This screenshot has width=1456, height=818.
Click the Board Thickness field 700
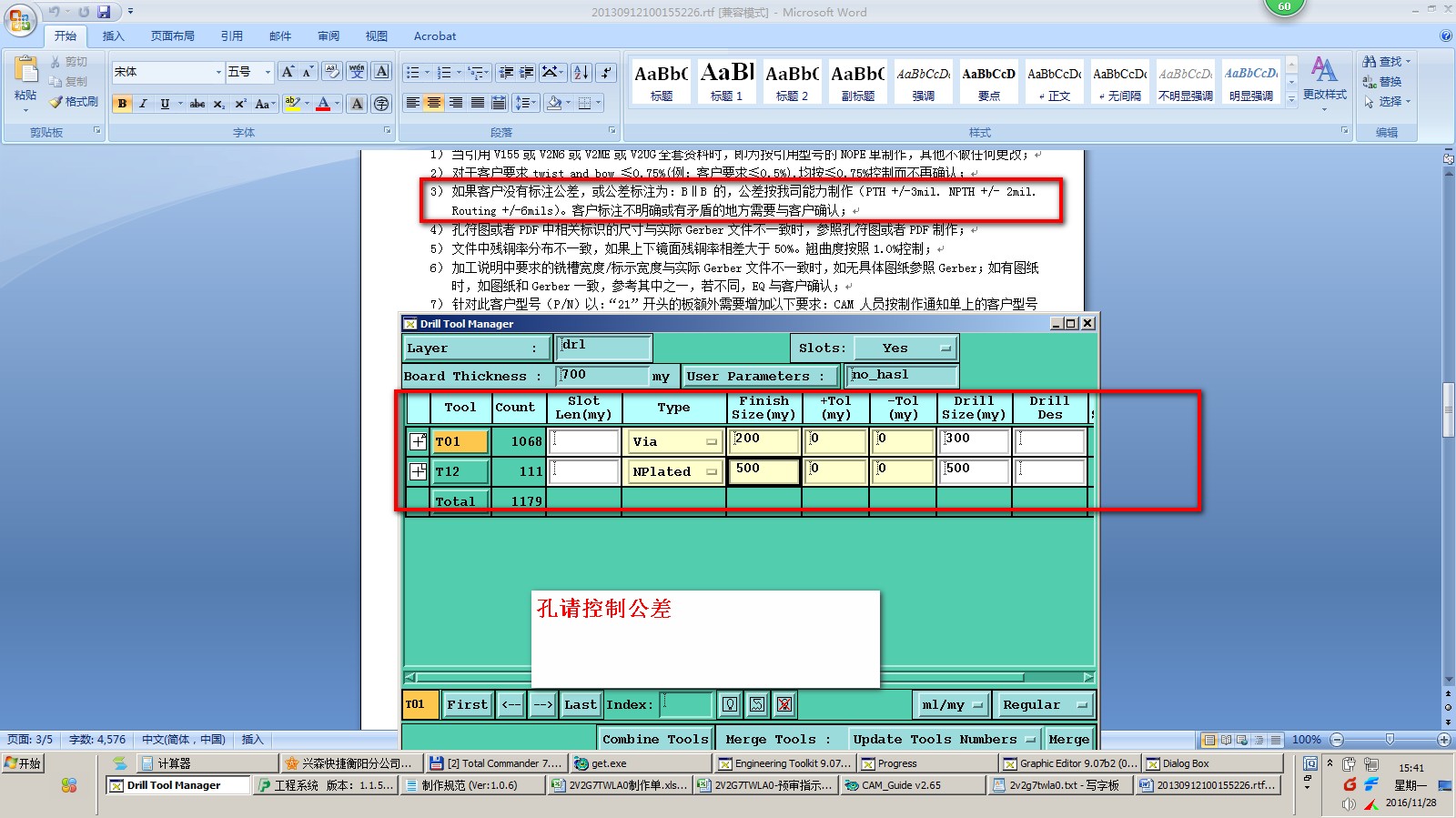[x=602, y=376]
